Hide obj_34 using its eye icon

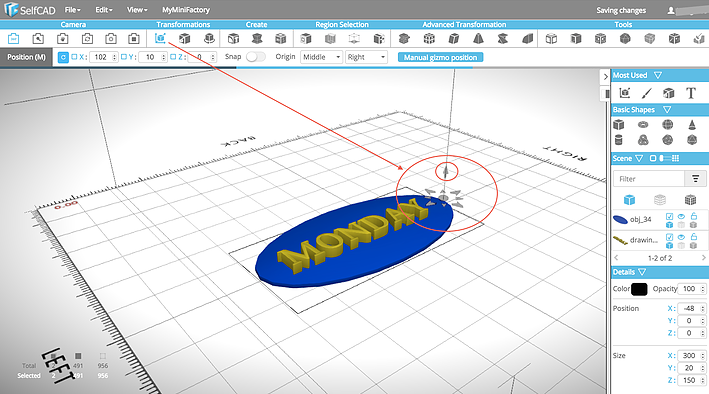tap(681, 216)
